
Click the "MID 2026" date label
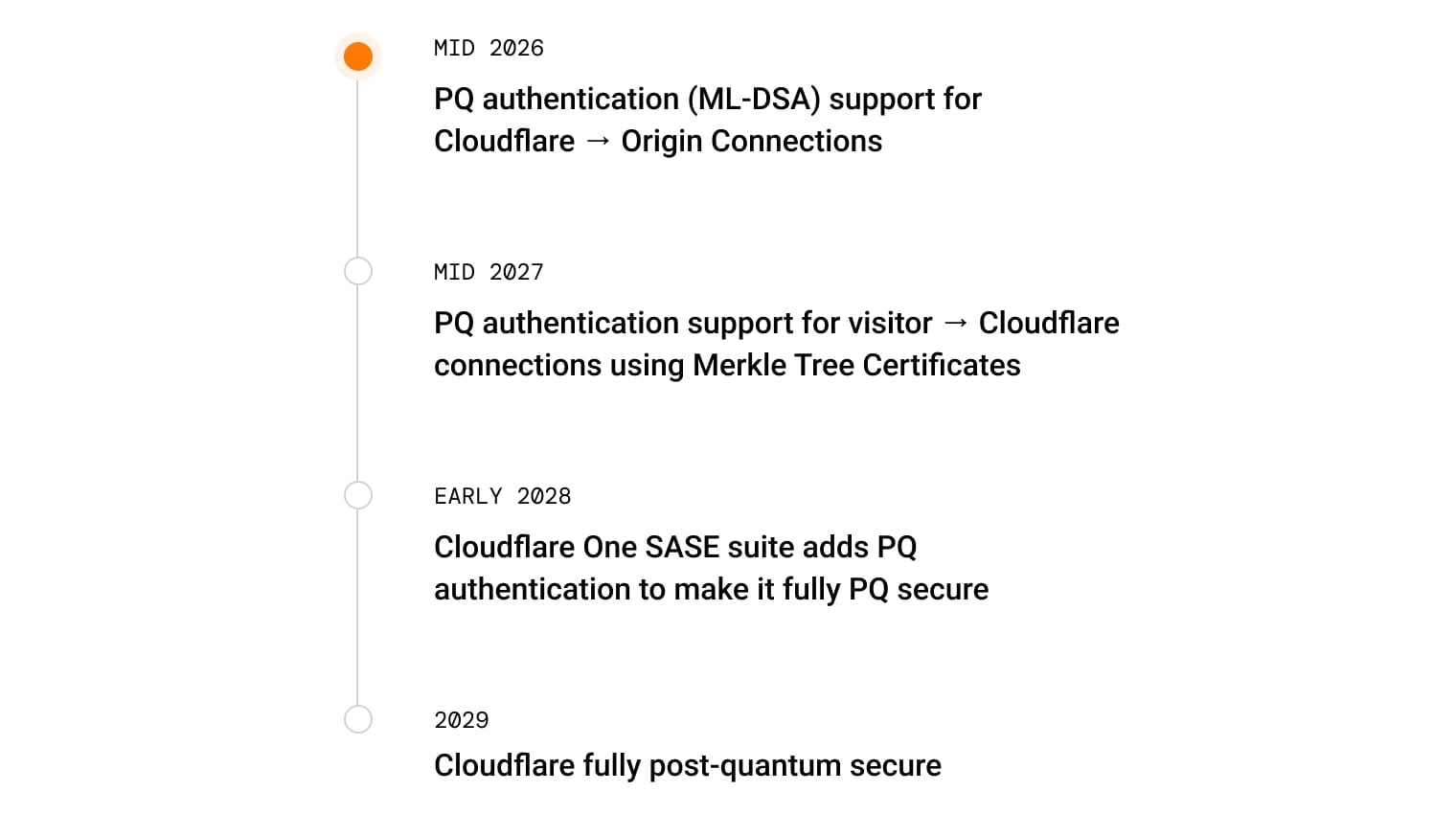pyautogui.click(x=489, y=48)
